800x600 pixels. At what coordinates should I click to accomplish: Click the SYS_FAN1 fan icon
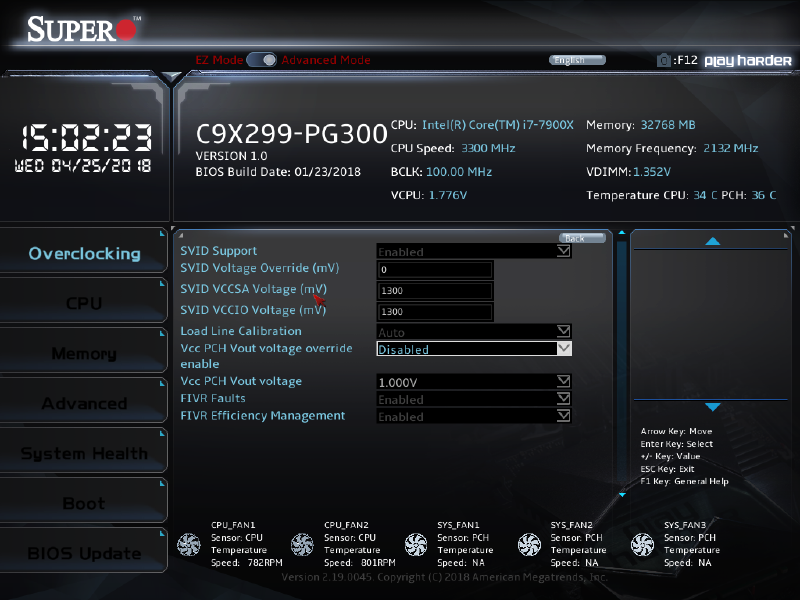pyautogui.click(x=416, y=544)
